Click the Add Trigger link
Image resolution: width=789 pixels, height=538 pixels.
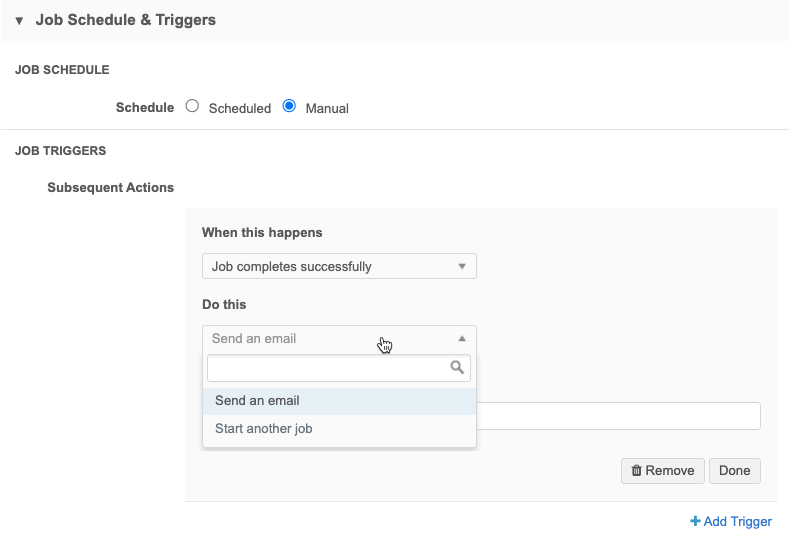click(x=738, y=521)
